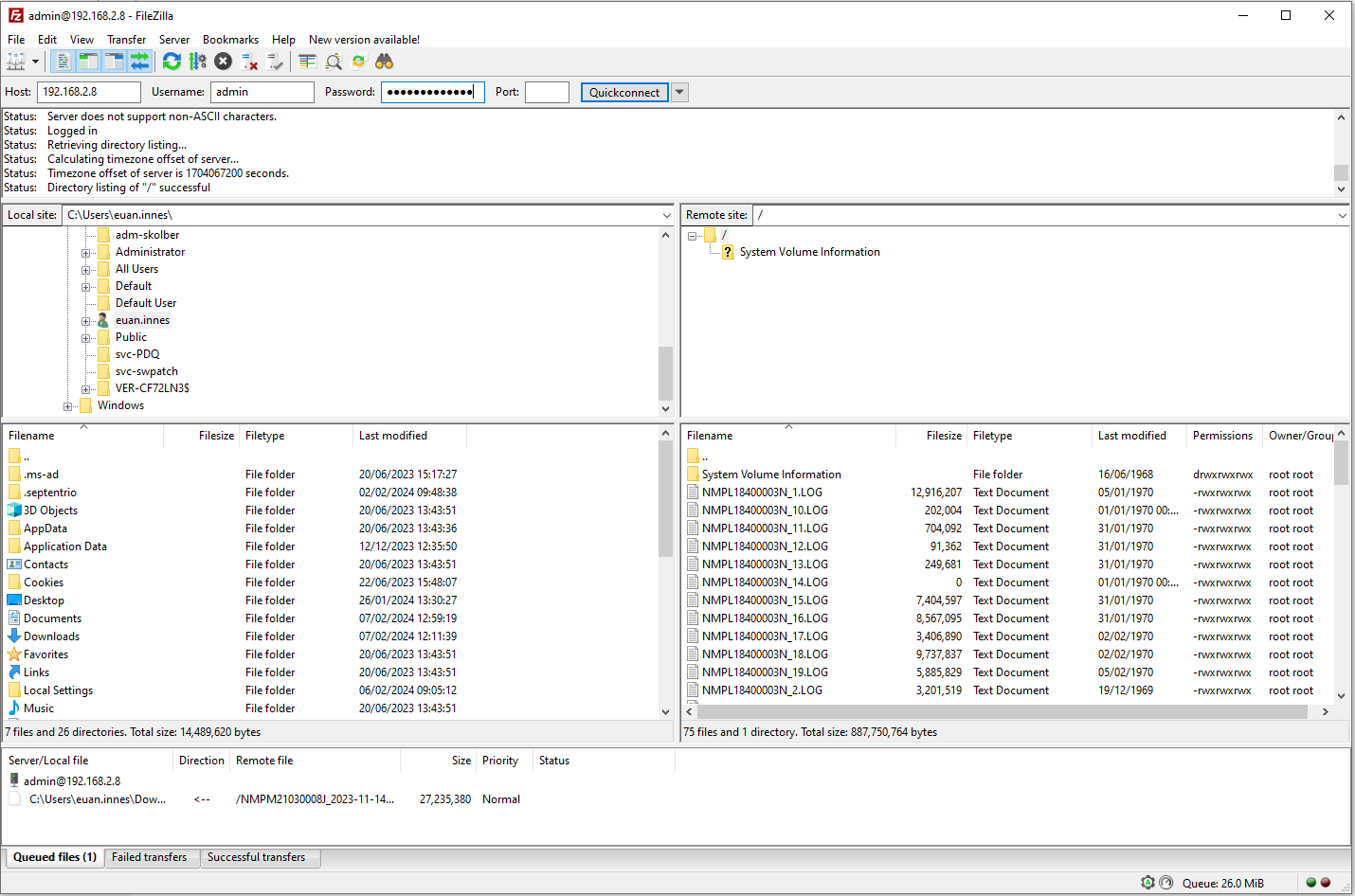This screenshot has width=1355, height=896.
Task: Expand the euan.innes folder tree
Action: pyautogui.click(x=86, y=319)
